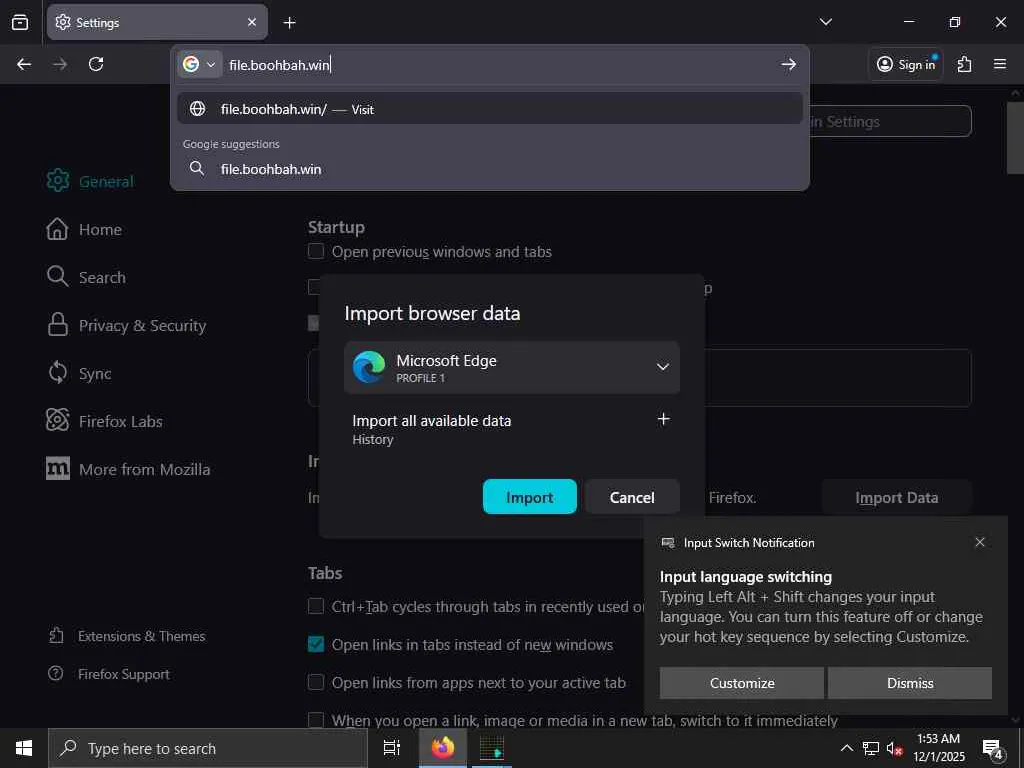Open Privacy & Security settings

point(126,325)
